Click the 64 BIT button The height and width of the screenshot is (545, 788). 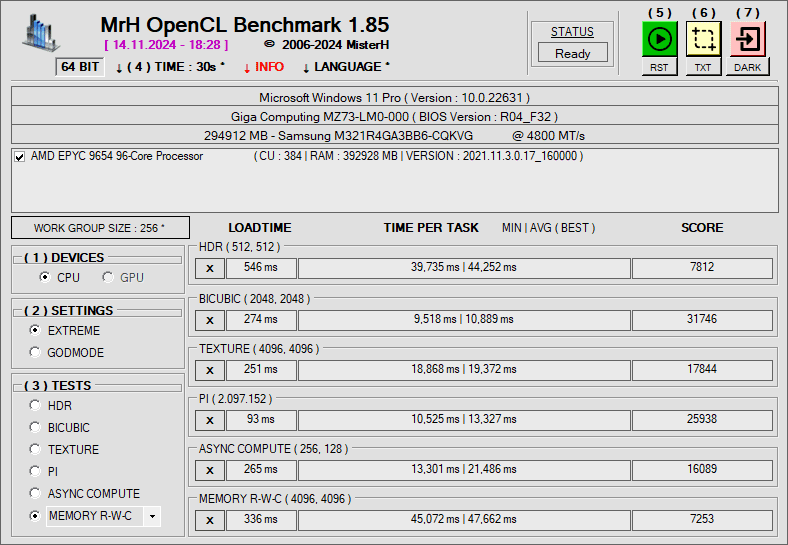click(x=80, y=67)
